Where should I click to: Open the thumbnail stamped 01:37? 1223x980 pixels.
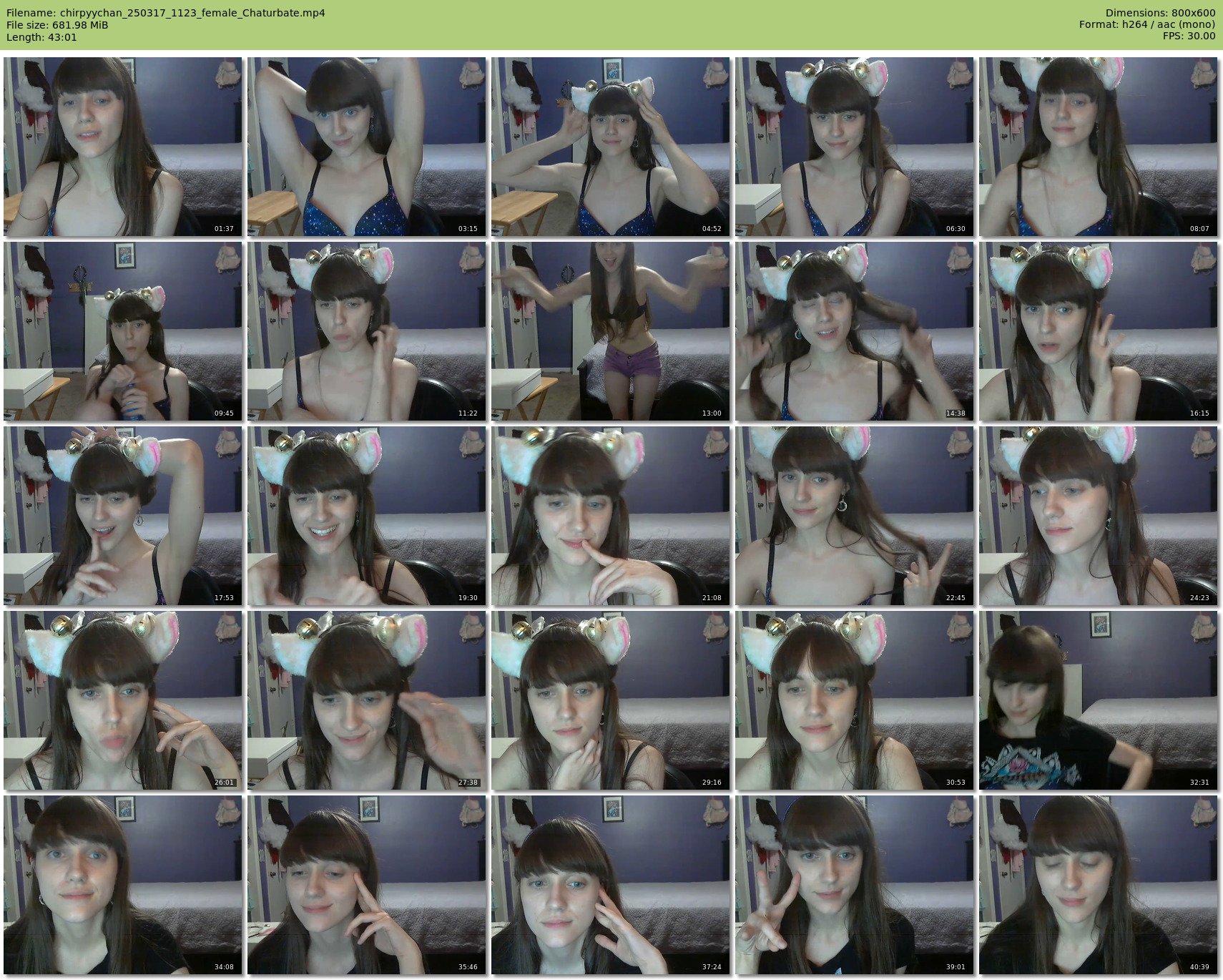click(x=123, y=147)
